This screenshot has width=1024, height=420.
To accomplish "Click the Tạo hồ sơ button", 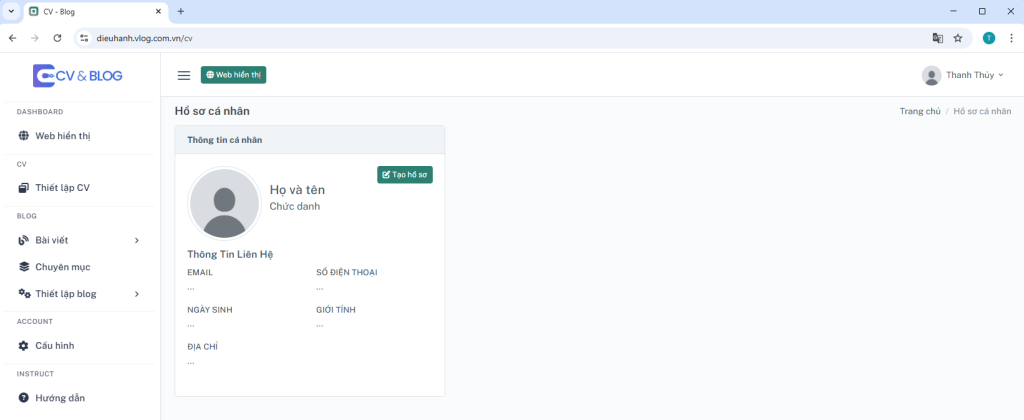I will 405,175.
